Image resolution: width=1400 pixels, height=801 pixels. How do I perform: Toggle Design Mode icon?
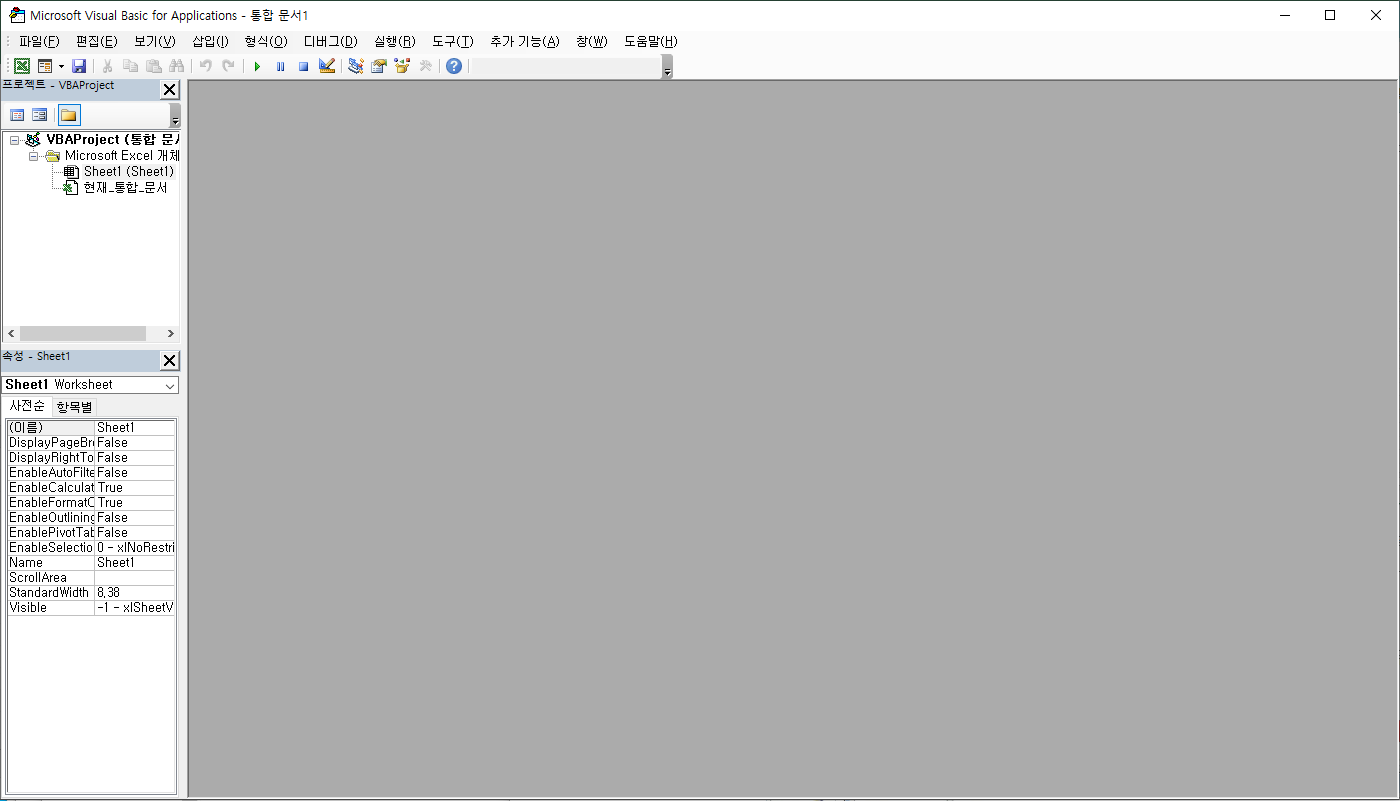(326, 66)
